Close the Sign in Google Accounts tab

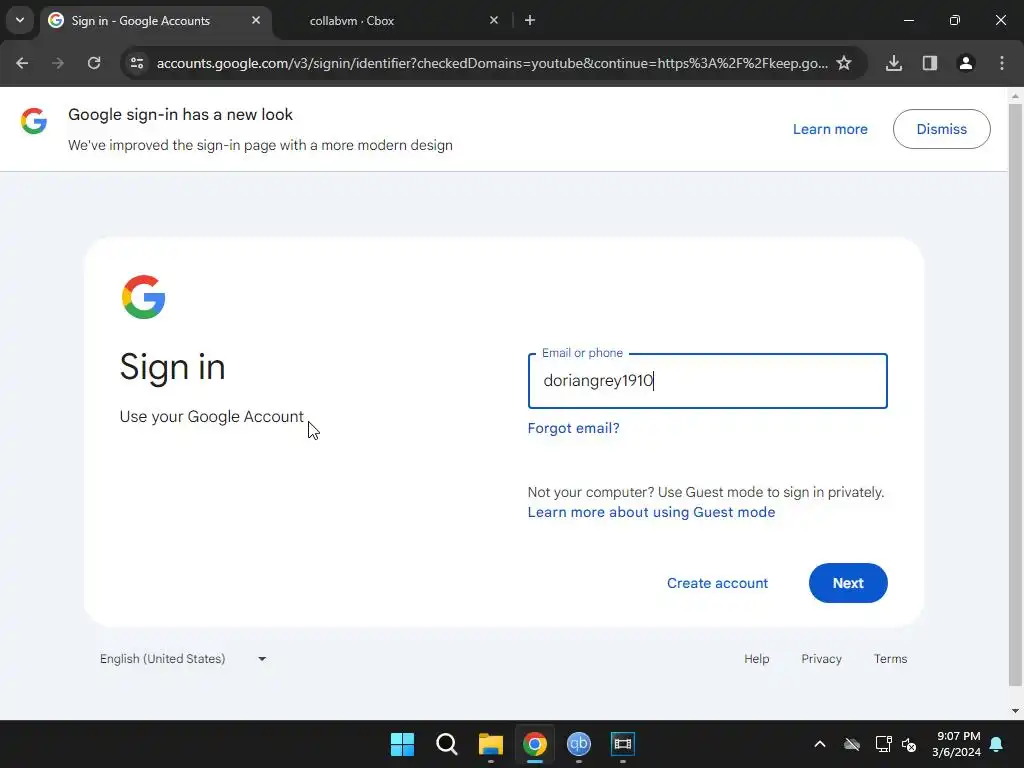(x=256, y=20)
